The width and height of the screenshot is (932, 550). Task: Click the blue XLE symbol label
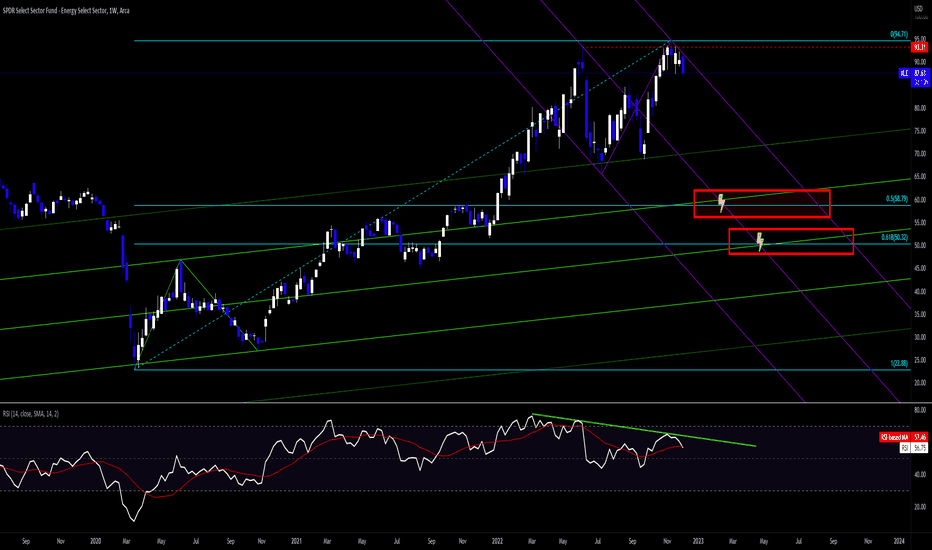click(x=904, y=73)
